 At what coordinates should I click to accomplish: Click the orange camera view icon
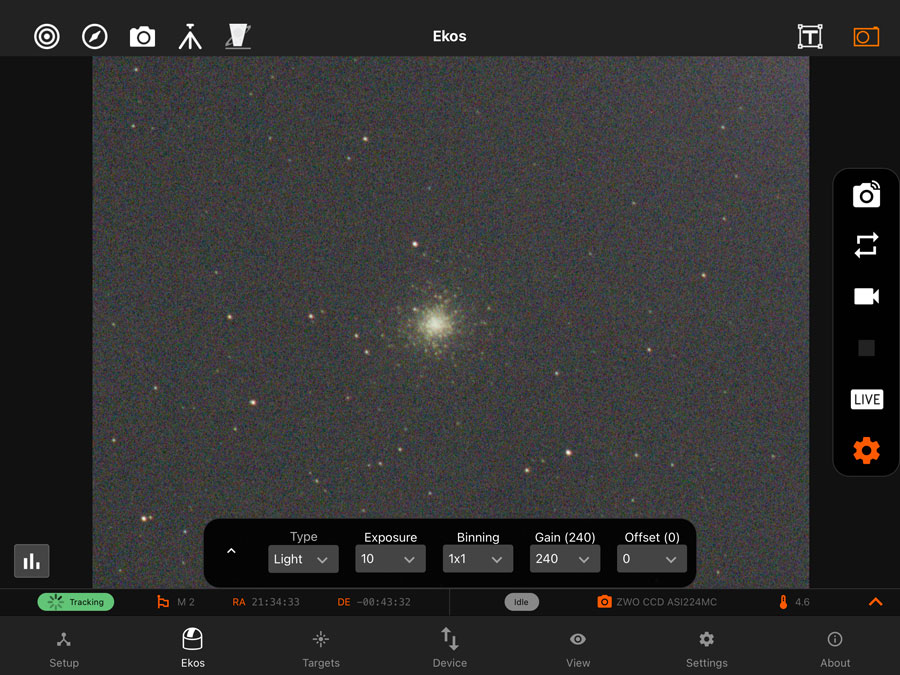coord(866,37)
